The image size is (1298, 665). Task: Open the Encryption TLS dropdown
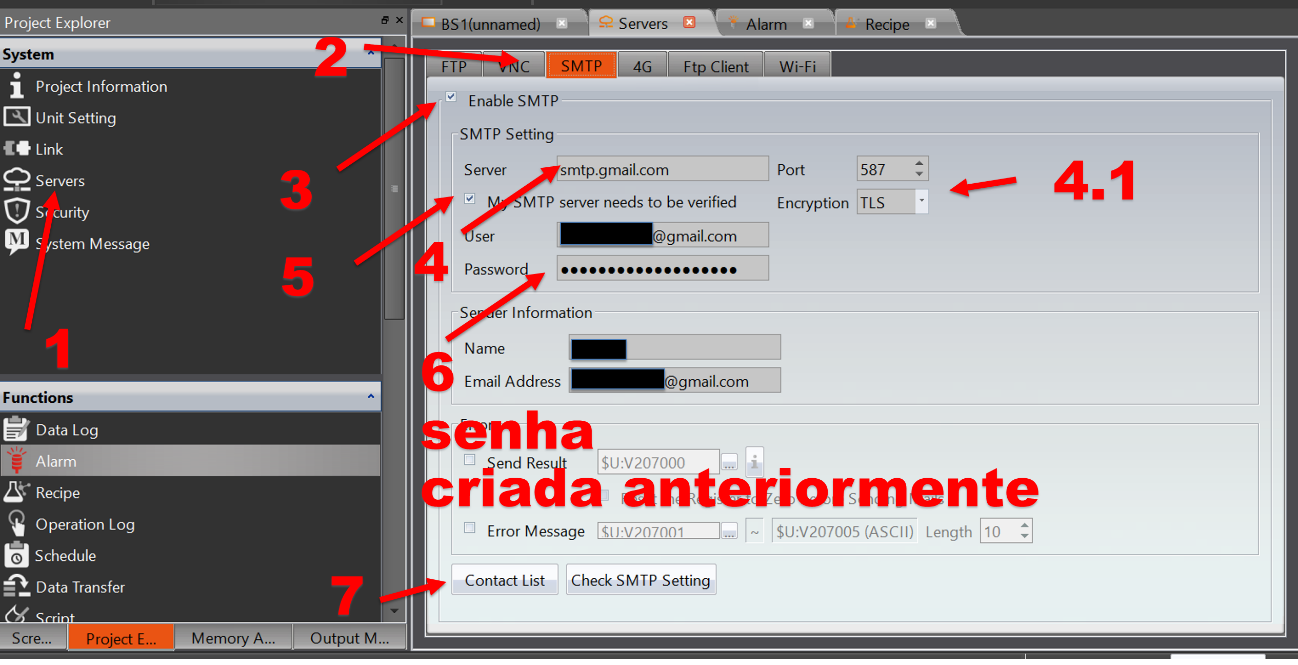click(922, 201)
